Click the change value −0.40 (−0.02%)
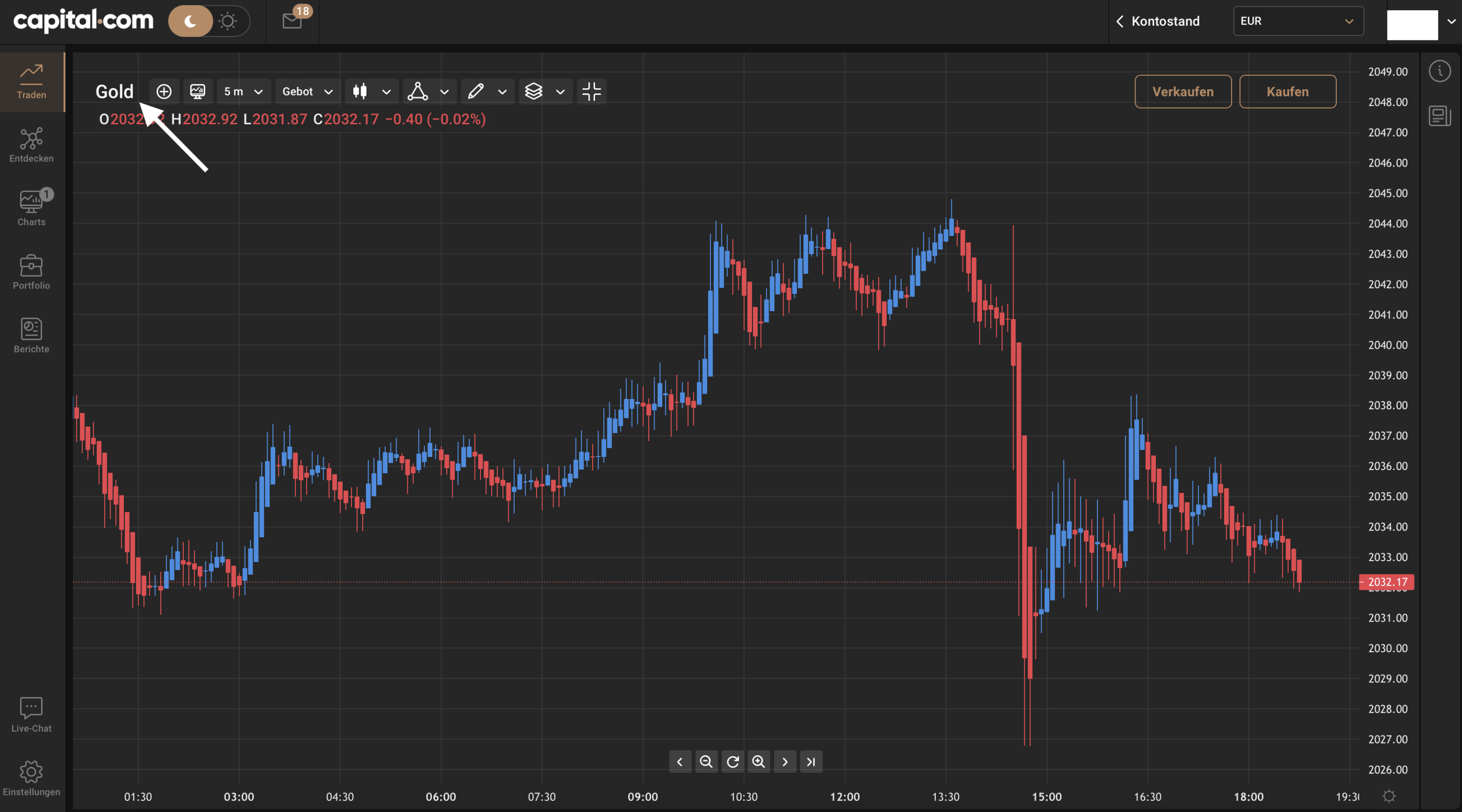 point(435,119)
